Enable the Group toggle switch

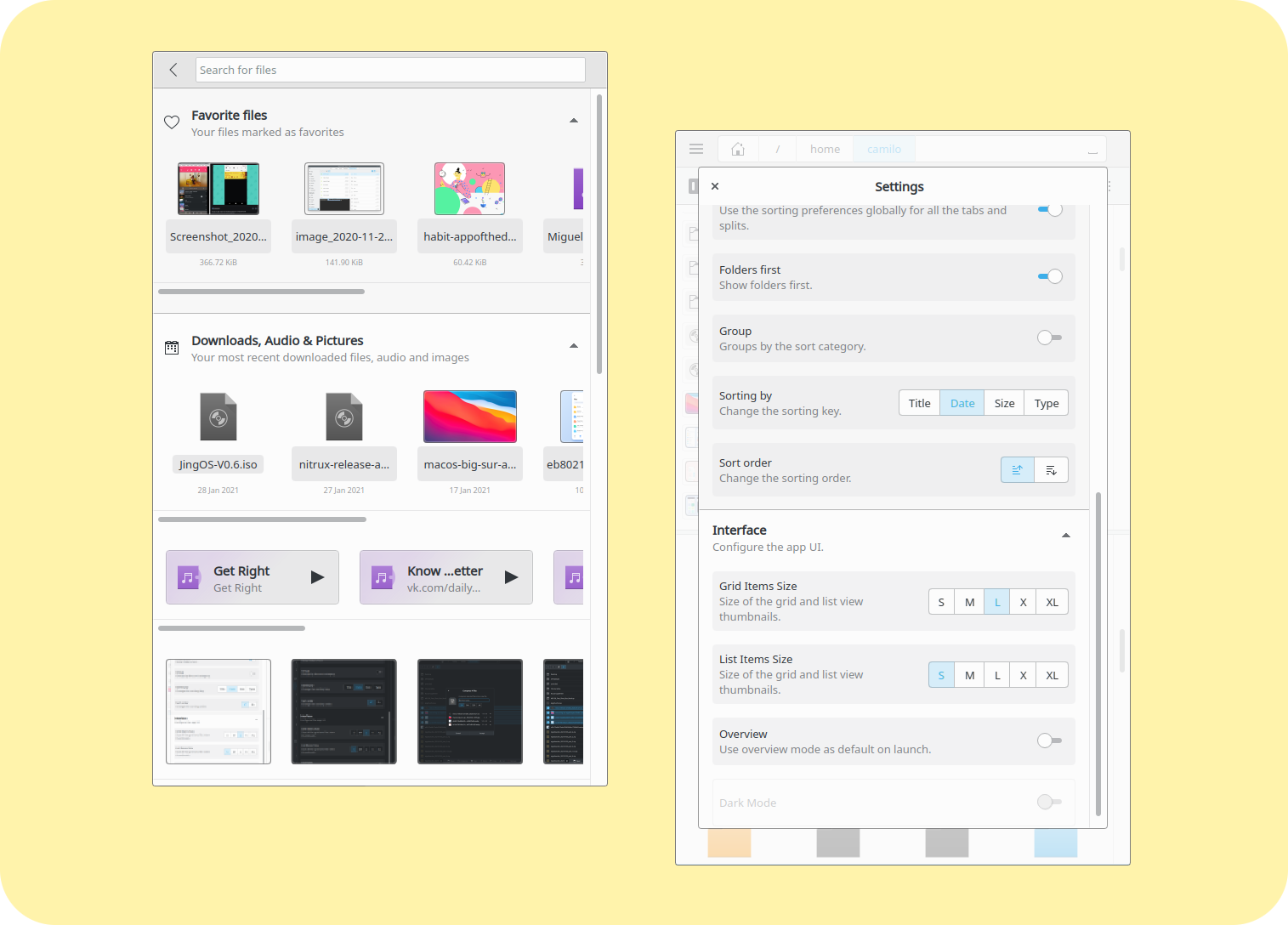1050,338
